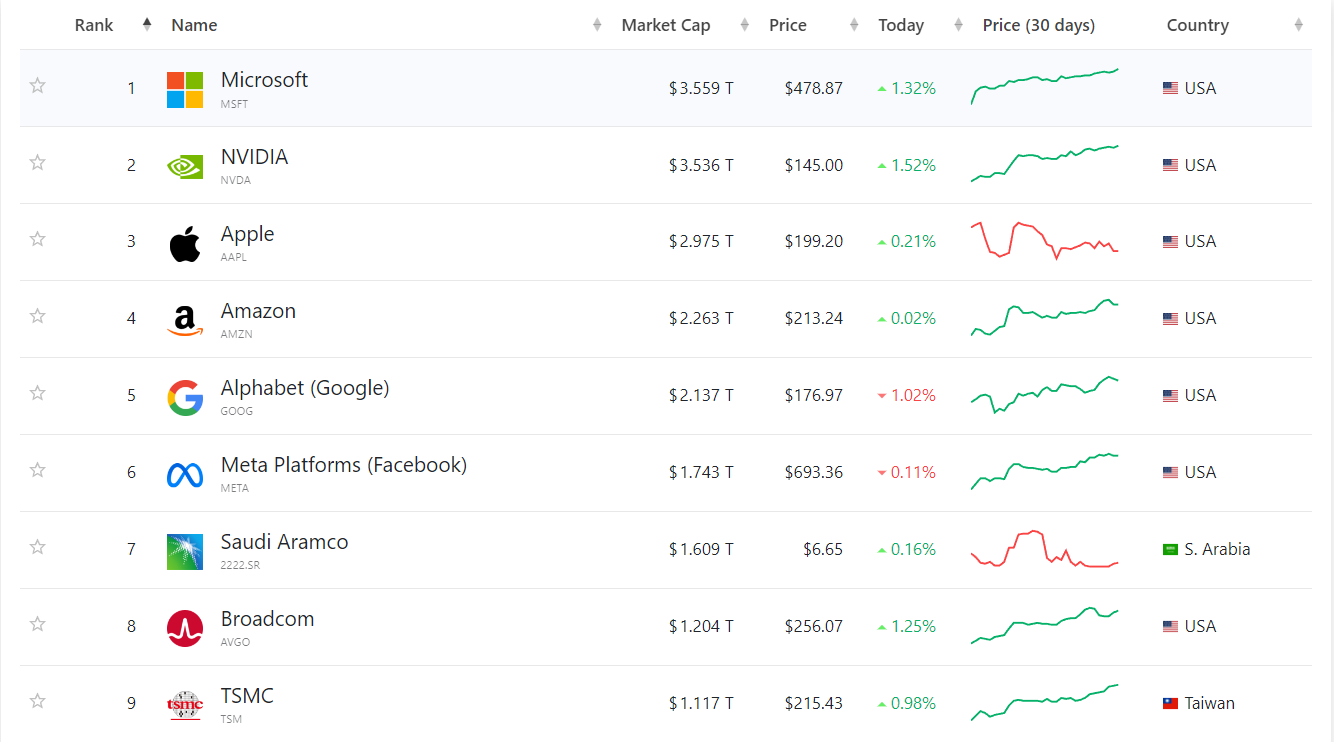Toggle the favorite star for Apple
This screenshot has height=742, width=1334.
coord(38,239)
